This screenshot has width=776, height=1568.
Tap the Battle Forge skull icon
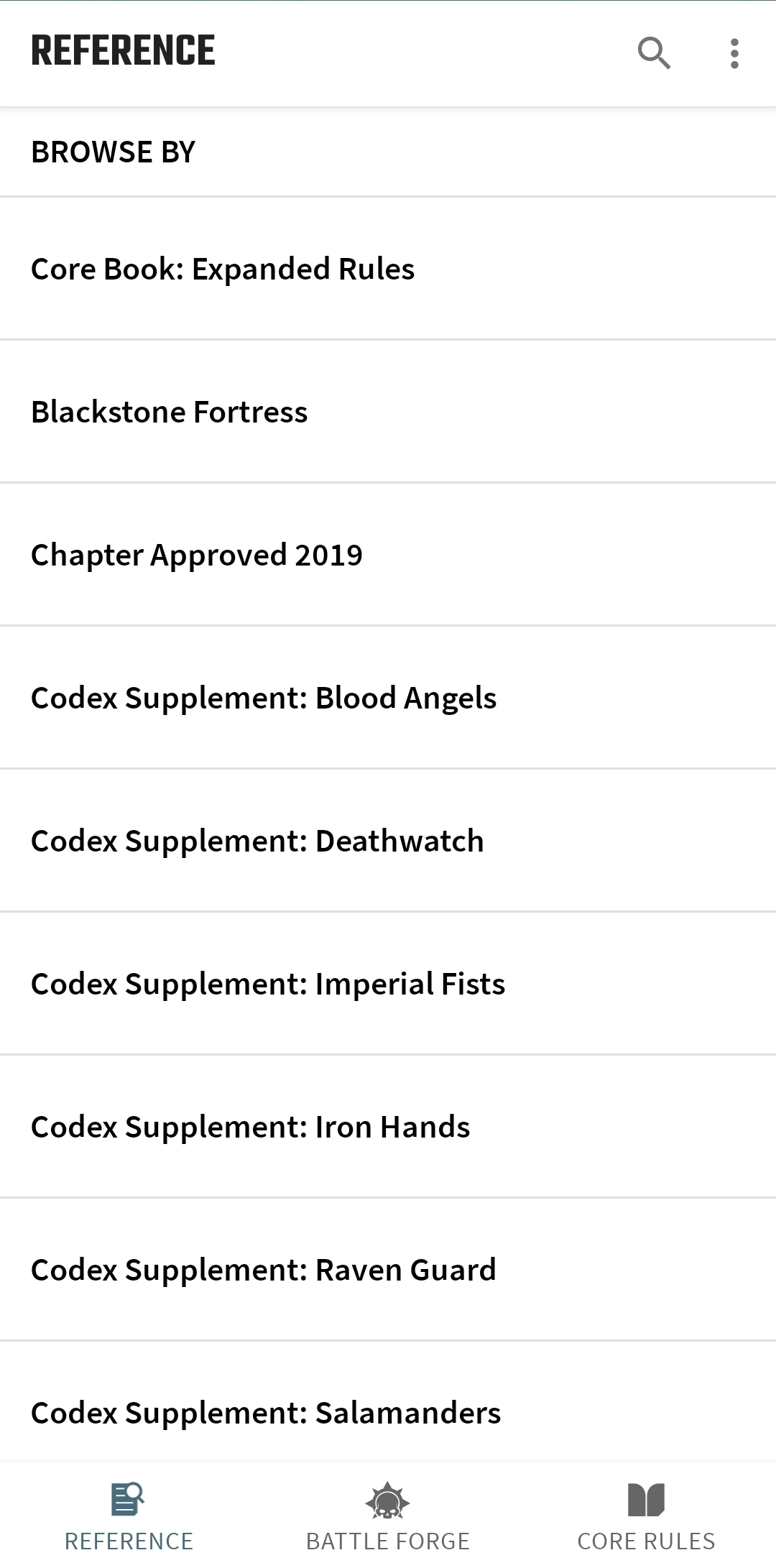point(387,1500)
